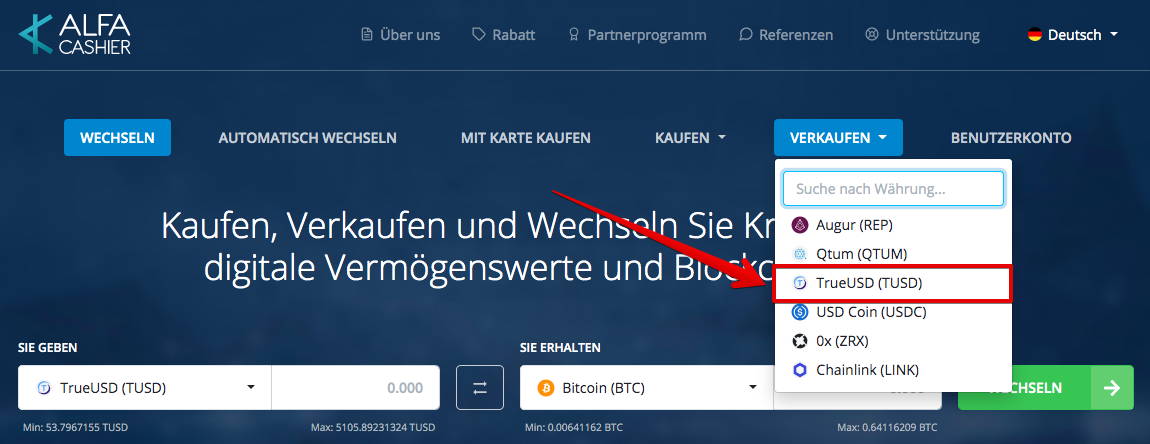1150x444 pixels.
Task: Open the Deutsch language dropdown
Action: click(x=1073, y=34)
